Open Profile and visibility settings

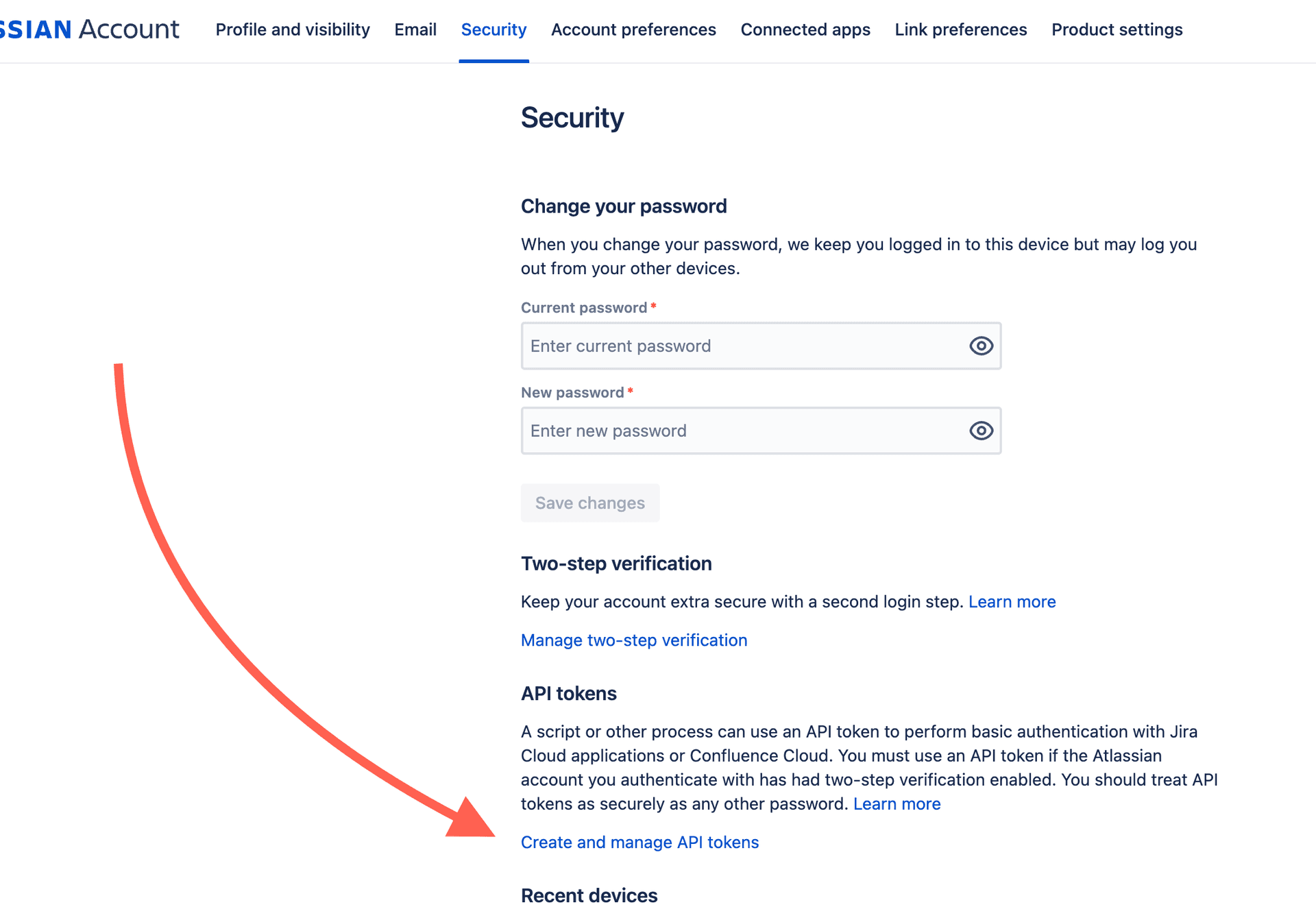coord(292,29)
